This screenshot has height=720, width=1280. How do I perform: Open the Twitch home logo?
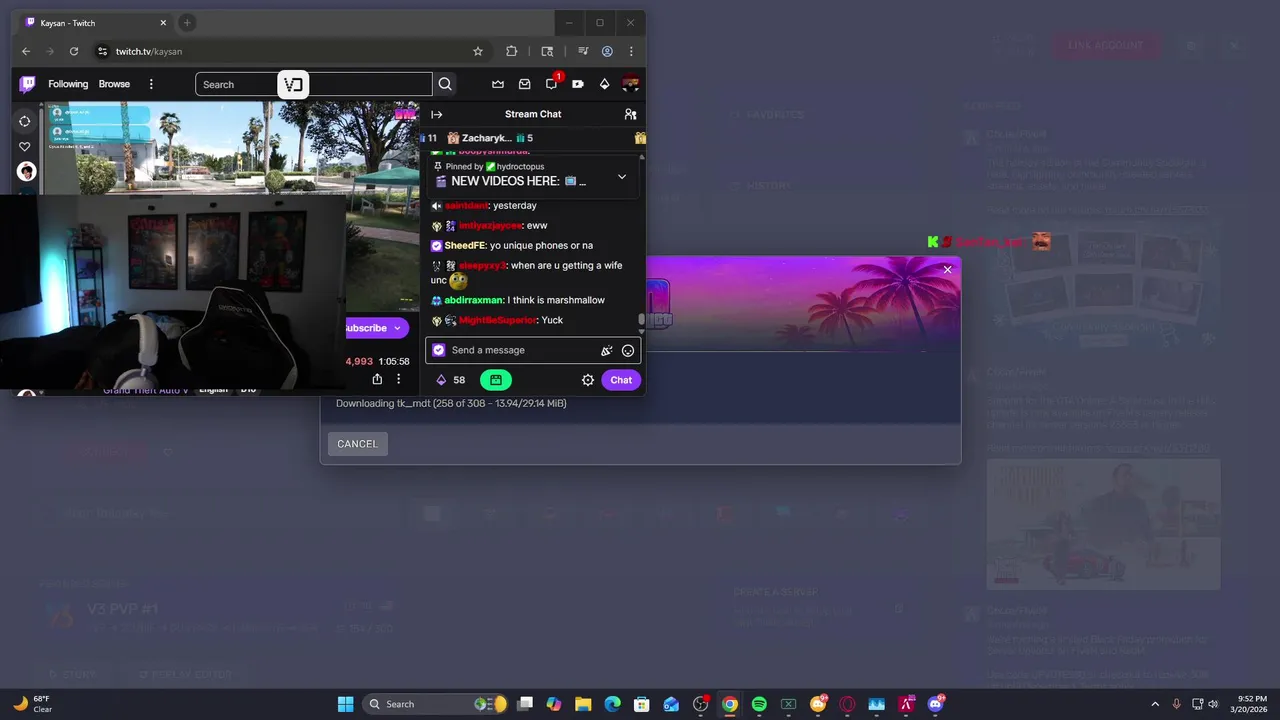pyautogui.click(x=28, y=84)
